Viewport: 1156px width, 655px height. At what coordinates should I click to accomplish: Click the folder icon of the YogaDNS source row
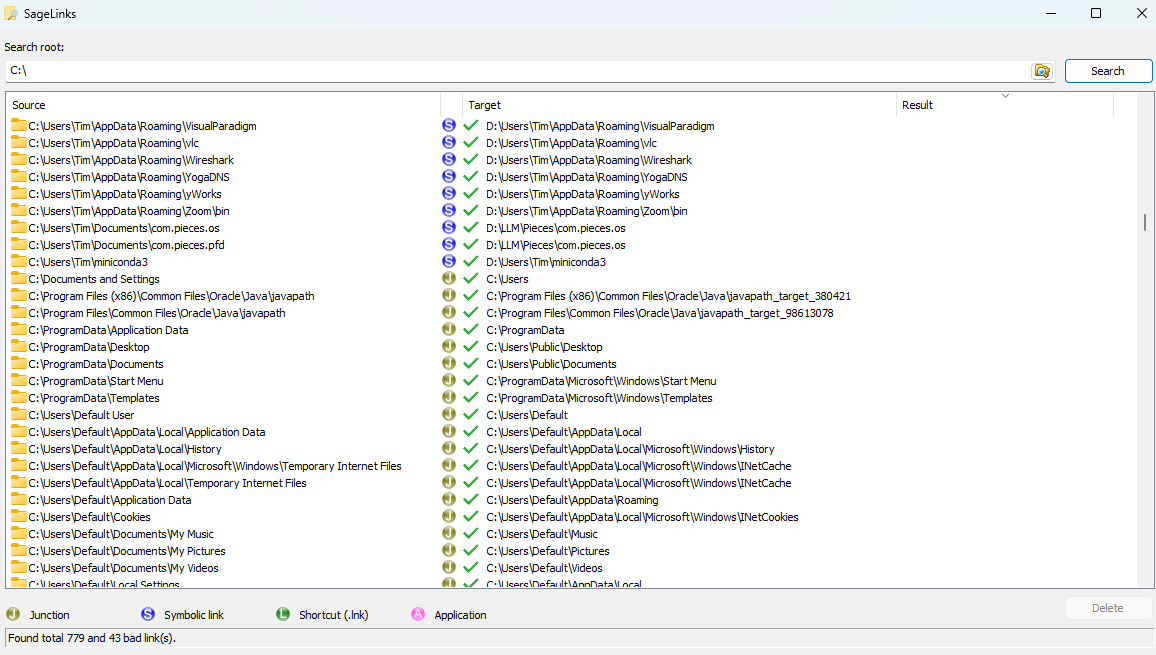tap(19, 176)
